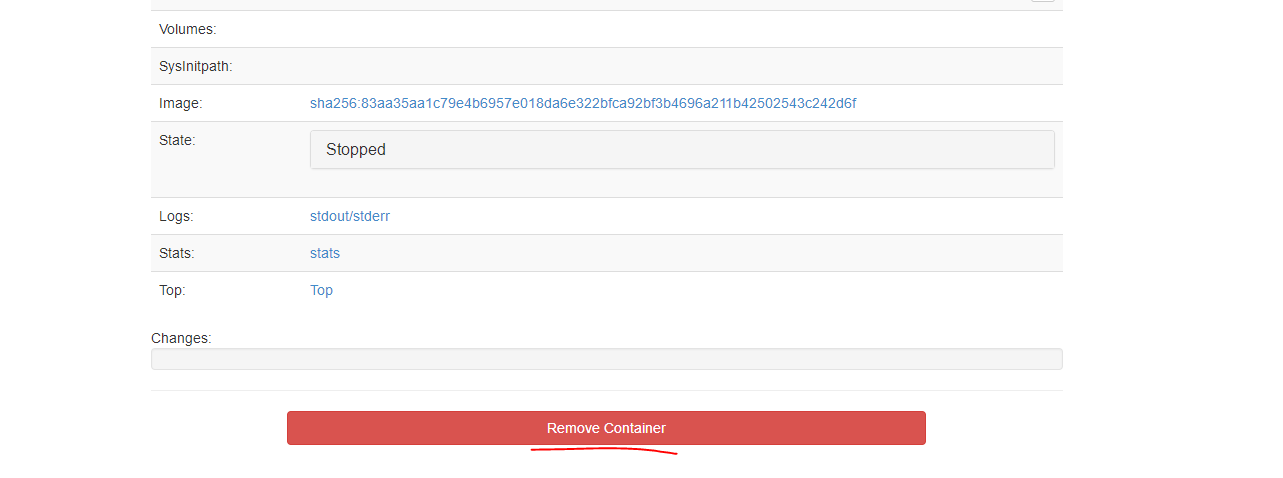The height and width of the screenshot is (478, 1283).
Task: Click the Image row label
Action: (180, 103)
